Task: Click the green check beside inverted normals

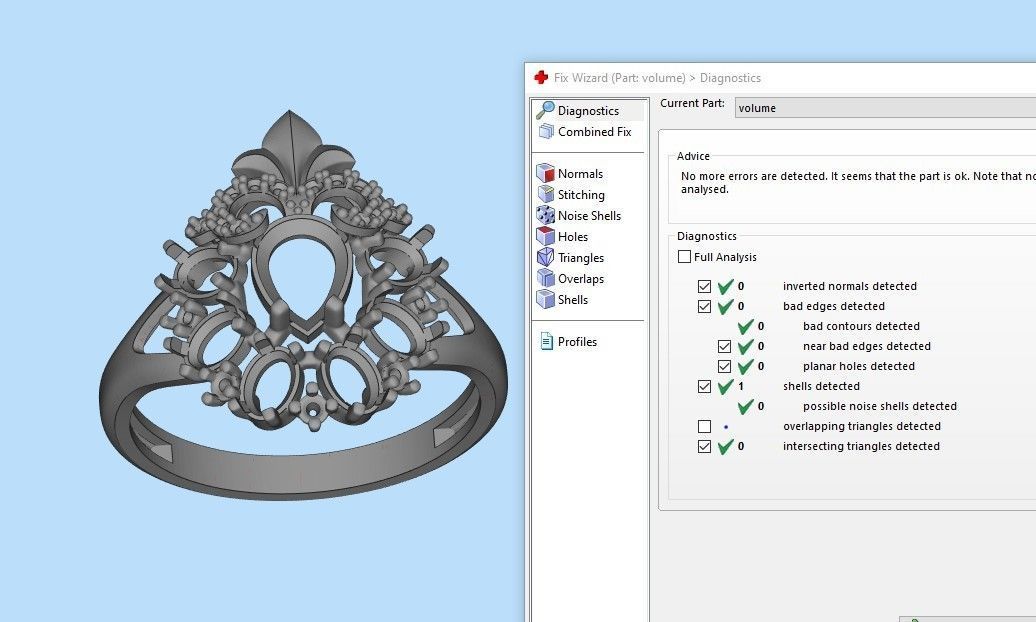Action: point(725,286)
